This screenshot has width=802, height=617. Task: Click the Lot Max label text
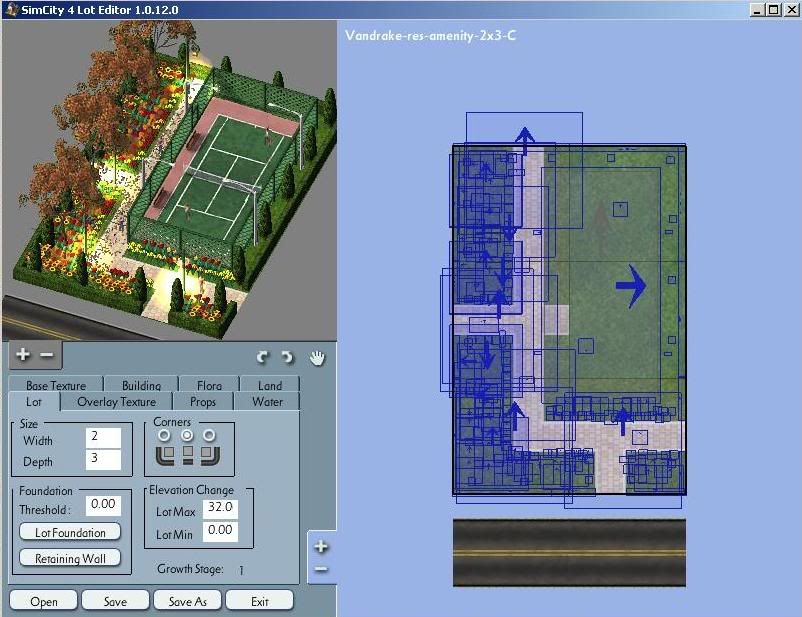click(x=175, y=512)
